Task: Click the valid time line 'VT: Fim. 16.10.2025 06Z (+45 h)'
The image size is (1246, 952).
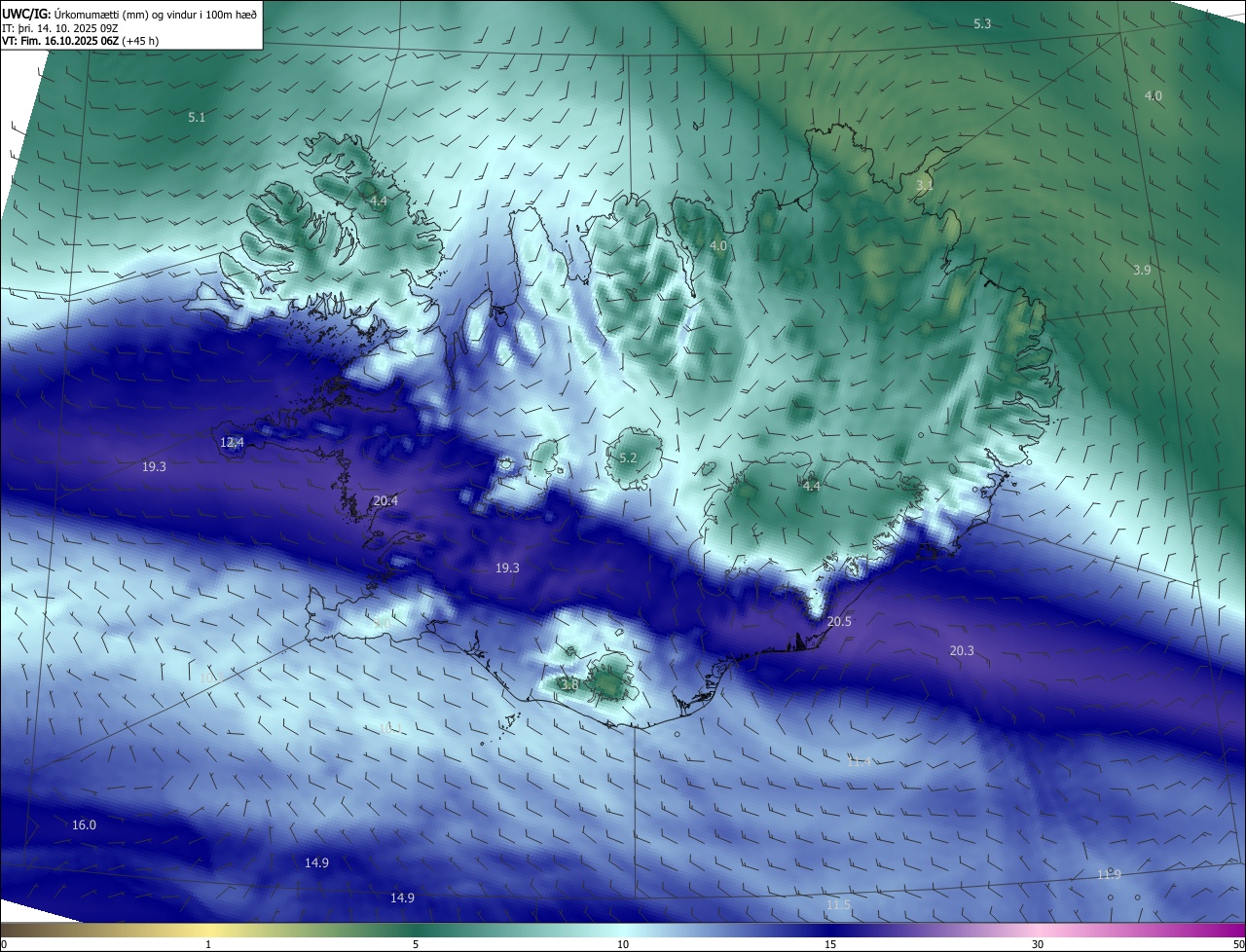Action: (80, 41)
